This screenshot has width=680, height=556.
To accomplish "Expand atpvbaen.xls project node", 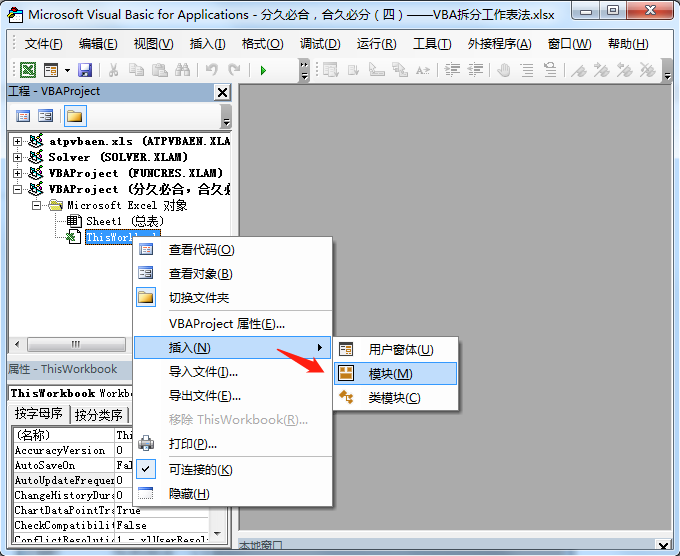I will (17, 141).
